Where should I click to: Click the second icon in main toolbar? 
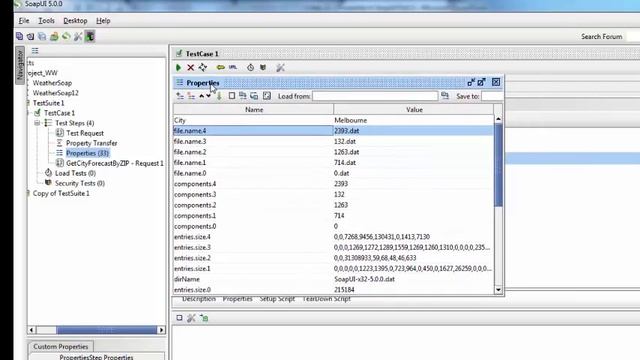(30, 36)
